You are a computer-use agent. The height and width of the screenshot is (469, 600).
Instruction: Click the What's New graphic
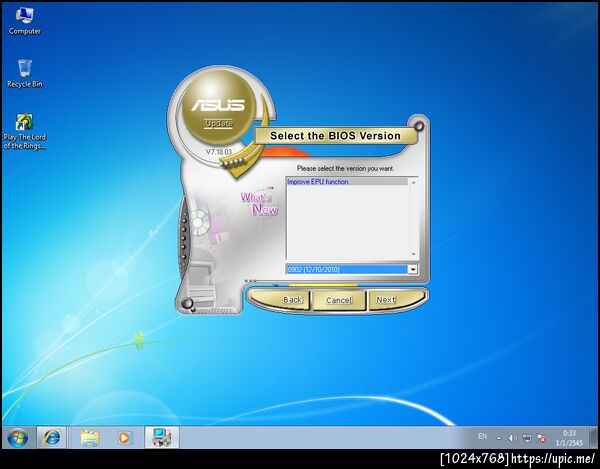[x=259, y=202]
